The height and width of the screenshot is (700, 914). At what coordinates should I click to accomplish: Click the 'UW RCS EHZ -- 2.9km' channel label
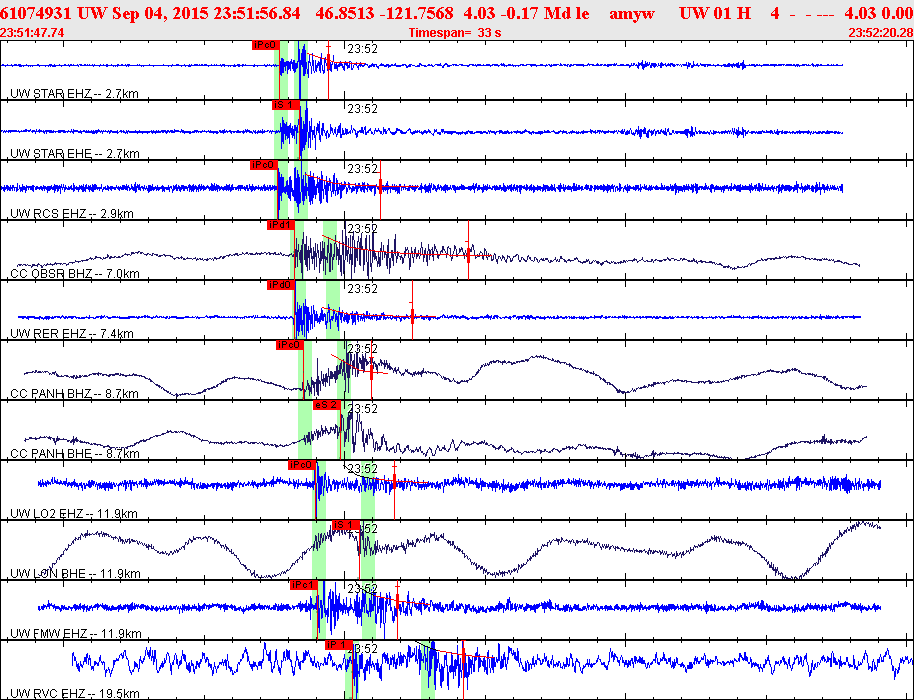pos(72,214)
